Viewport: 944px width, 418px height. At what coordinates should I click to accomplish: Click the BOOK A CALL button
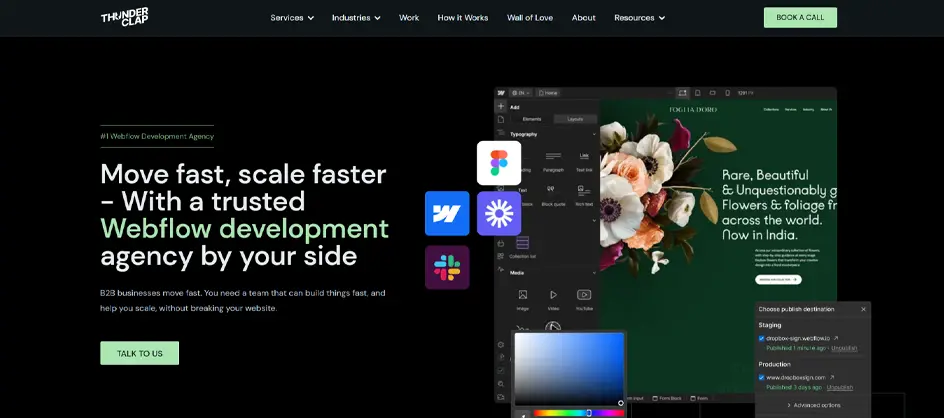[800, 17]
